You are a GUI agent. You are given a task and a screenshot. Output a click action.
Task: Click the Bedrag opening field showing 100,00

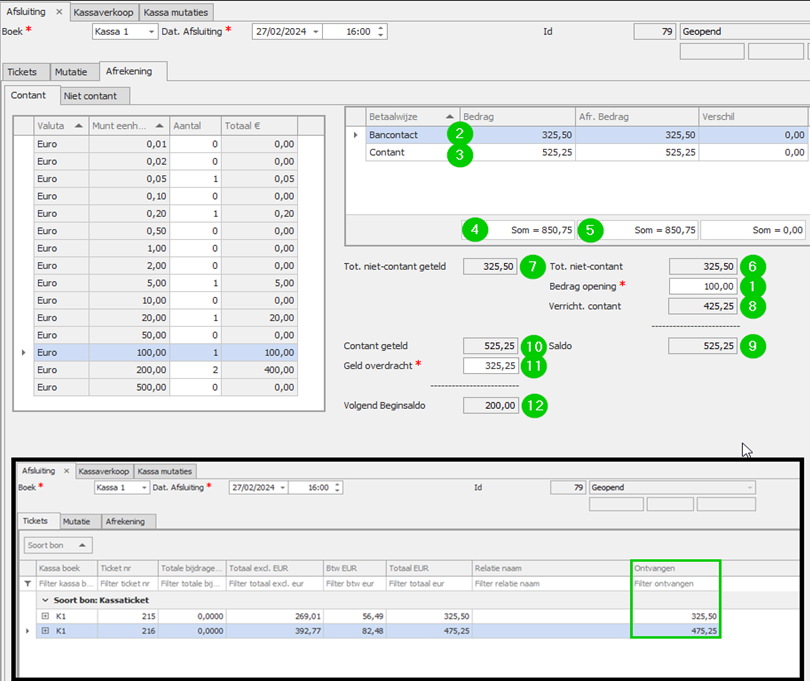pos(703,286)
